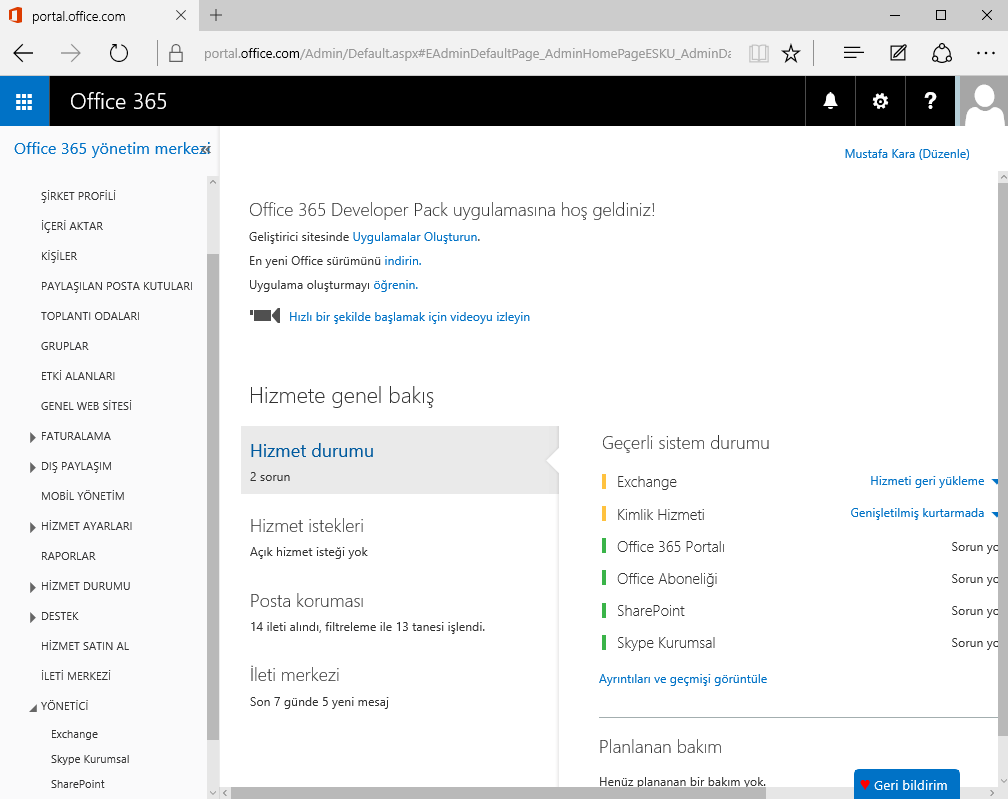
Task: Open the Exchange status dropdown arrow
Action: [x=995, y=481]
